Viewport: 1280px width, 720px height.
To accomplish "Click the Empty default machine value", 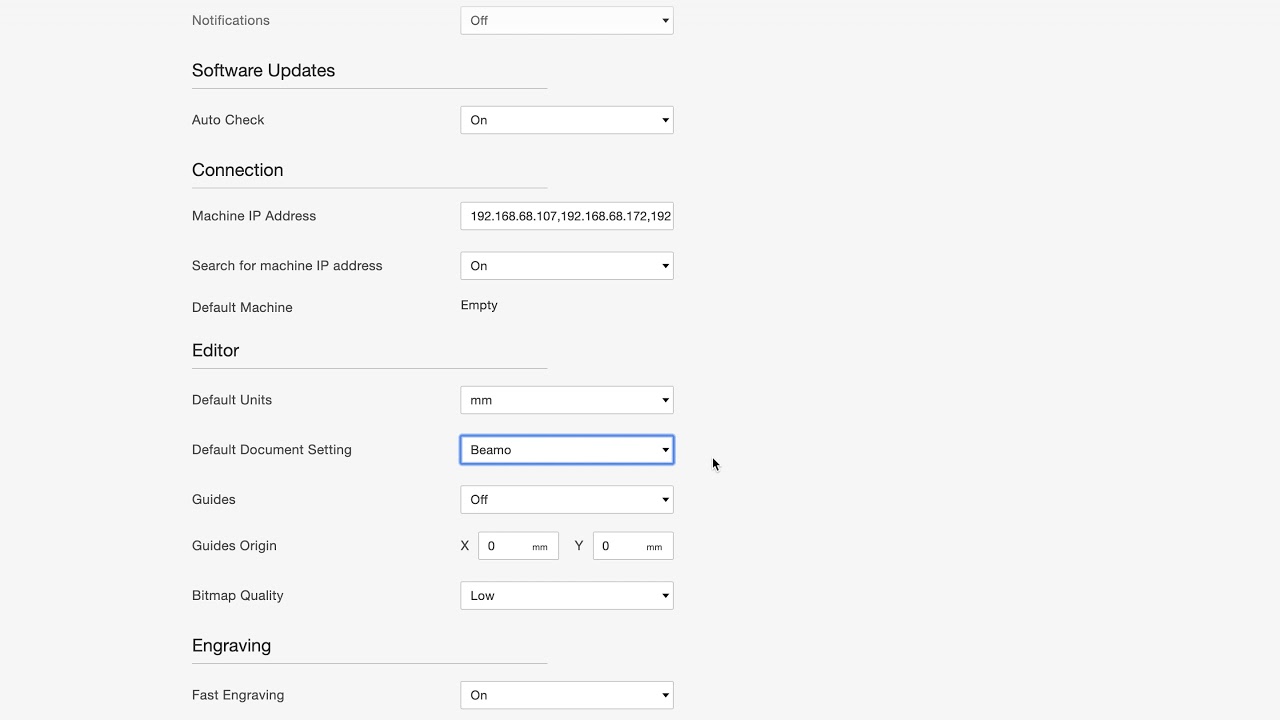I will point(479,305).
